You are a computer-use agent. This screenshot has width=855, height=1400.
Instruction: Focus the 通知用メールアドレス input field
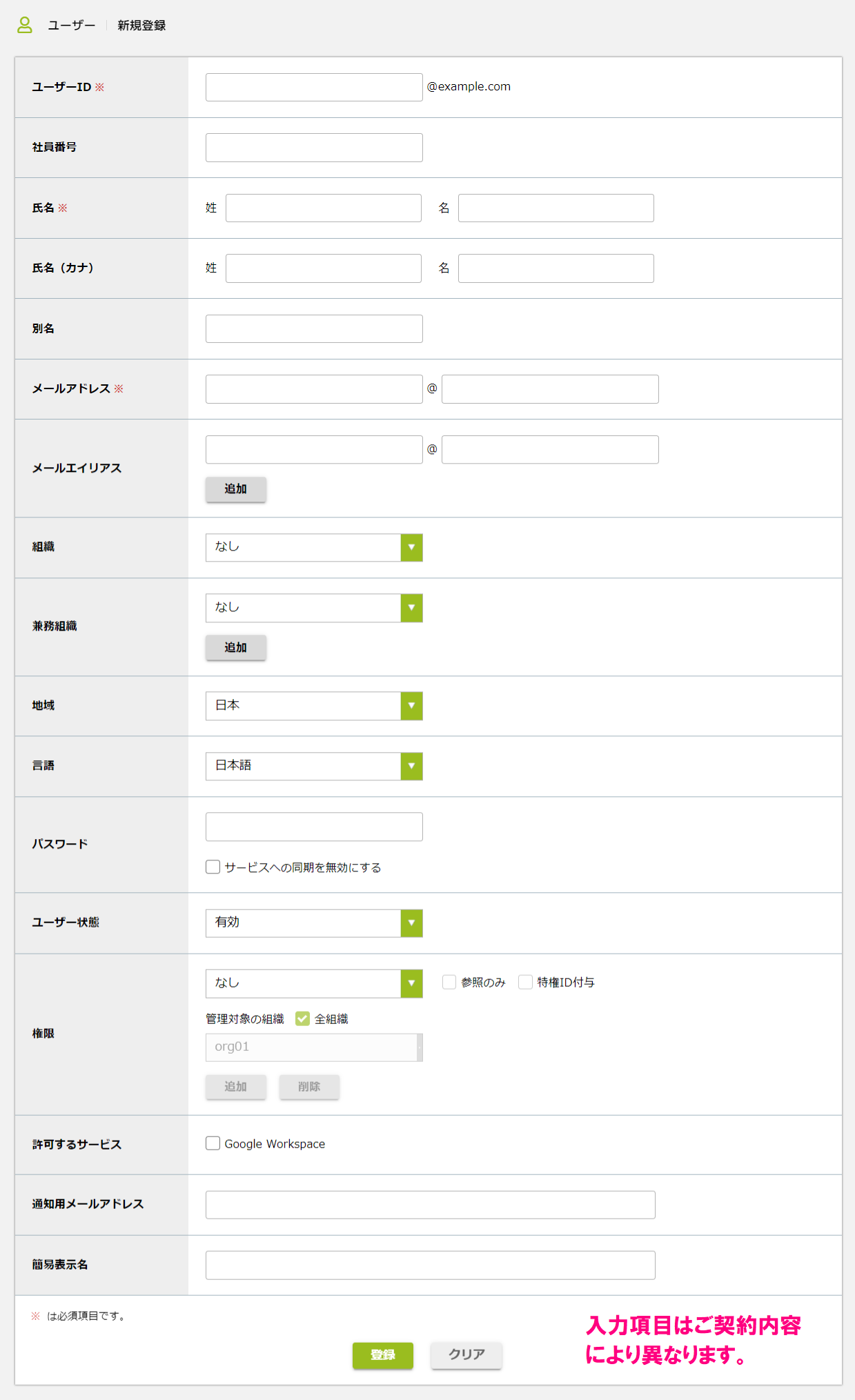click(x=431, y=1205)
